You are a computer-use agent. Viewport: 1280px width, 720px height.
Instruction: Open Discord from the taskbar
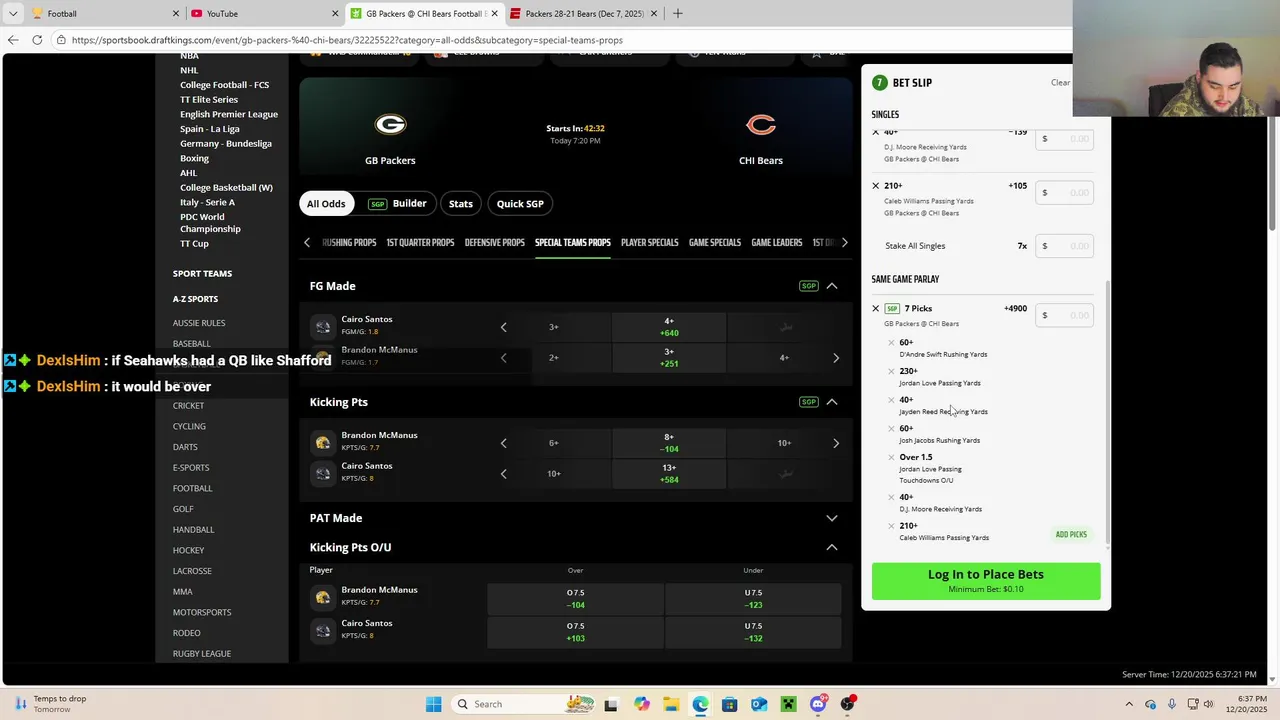click(818, 704)
